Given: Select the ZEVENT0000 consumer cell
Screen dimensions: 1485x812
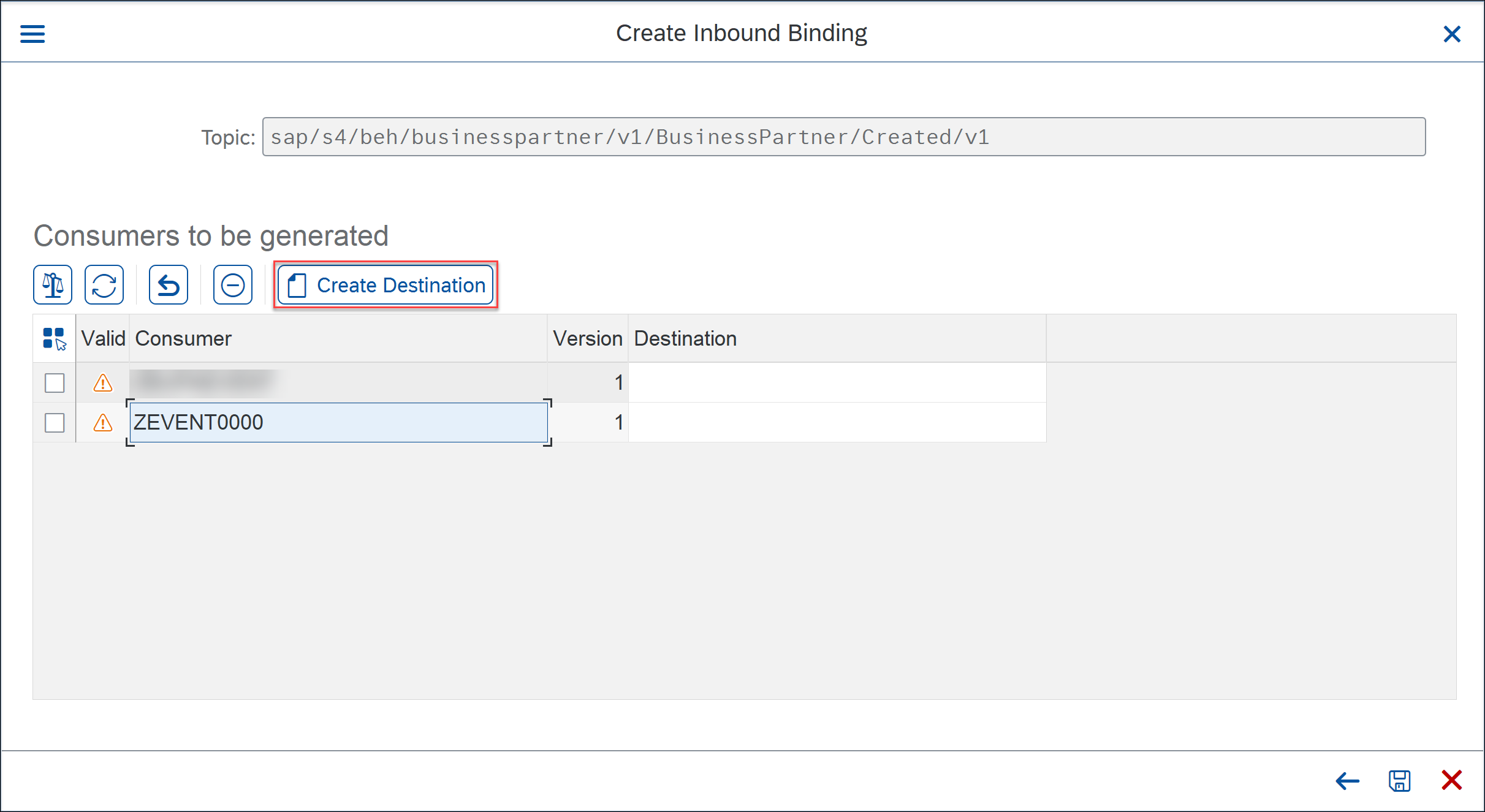Looking at the screenshot, I should pyautogui.click(x=338, y=422).
